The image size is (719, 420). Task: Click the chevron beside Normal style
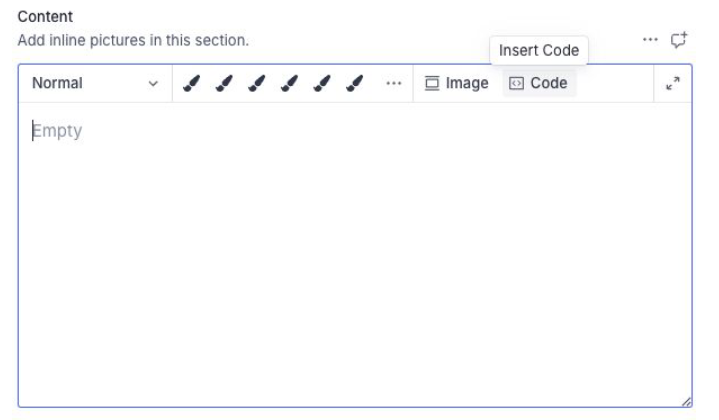153,84
